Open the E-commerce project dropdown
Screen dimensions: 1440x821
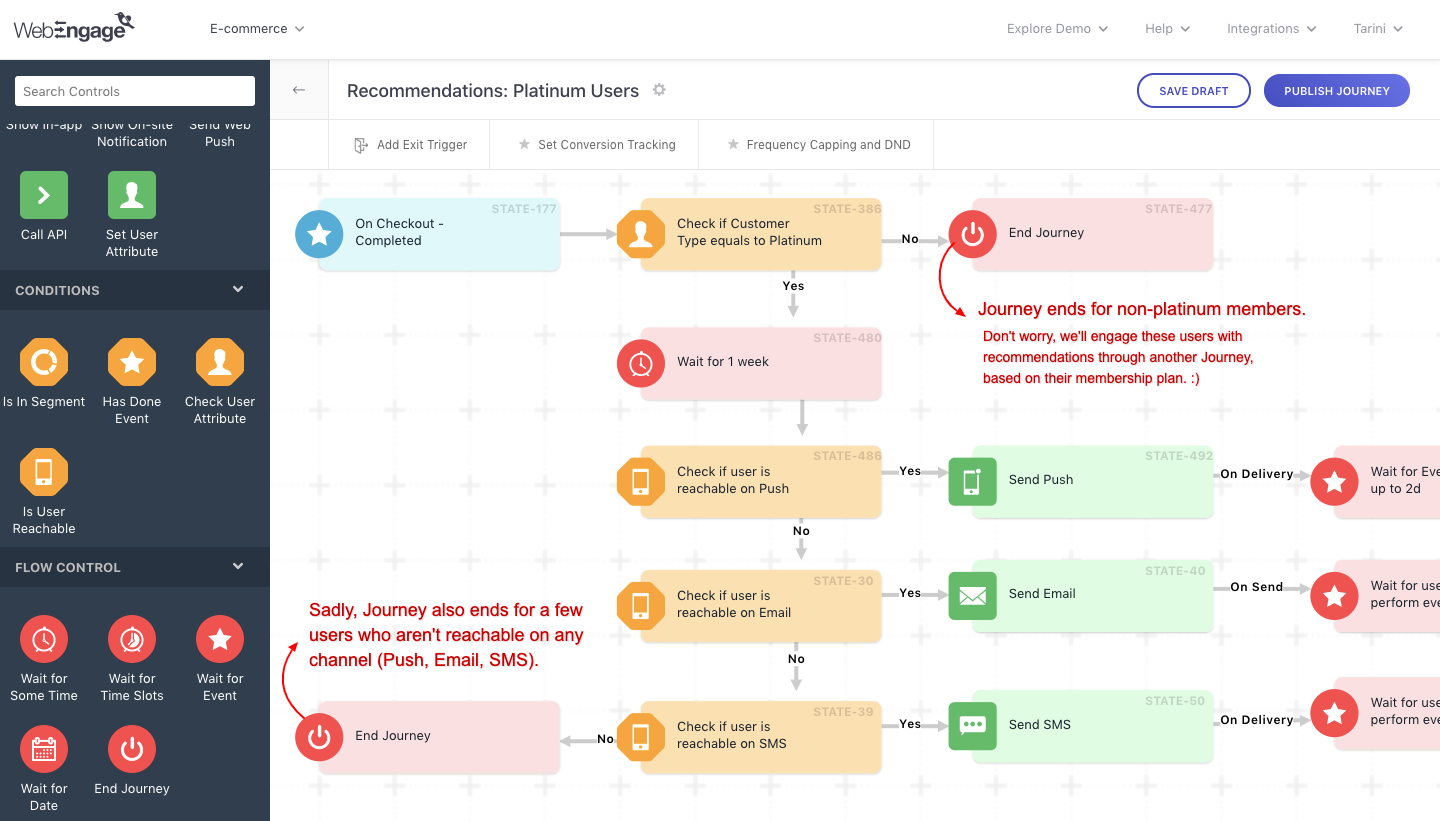pos(257,29)
